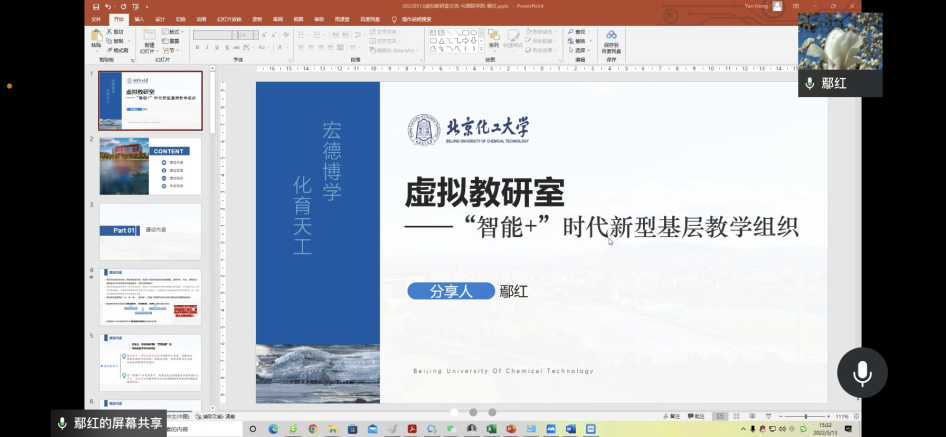946x437 pixels.
Task: Click the Format Painter brush icon
Action: point(109,50)
